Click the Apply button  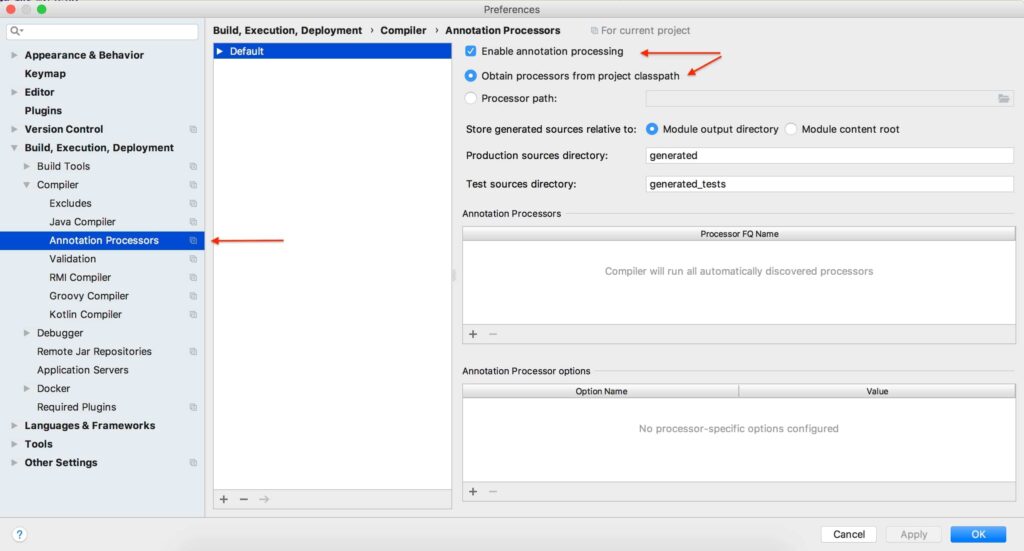[x=913, y=534]
